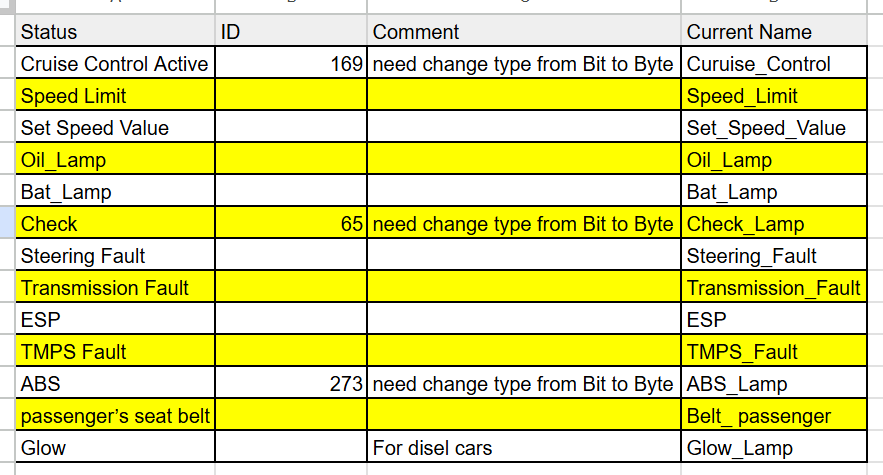
Task: Click the passenger's seat belt cell
Action: pos(115,416)
